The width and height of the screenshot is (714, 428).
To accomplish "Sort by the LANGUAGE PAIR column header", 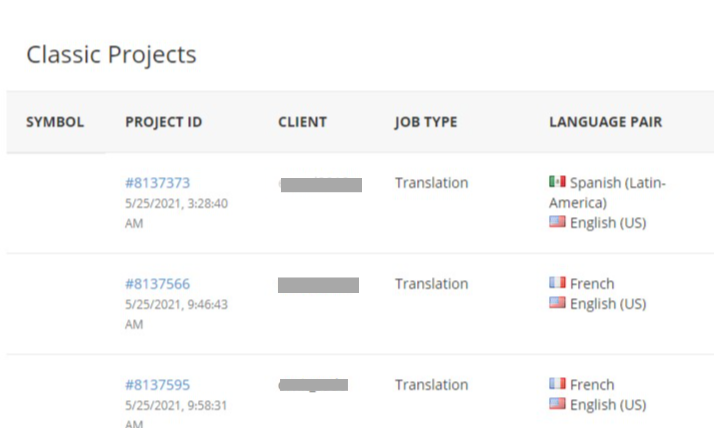I will [x=605, y=122].
